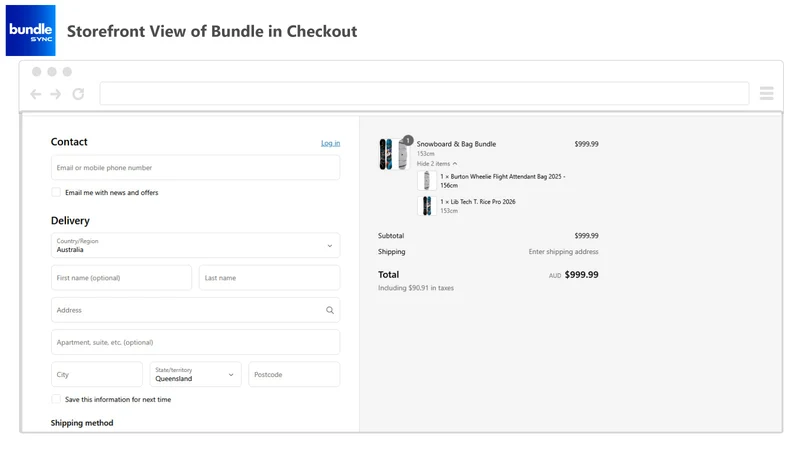The height and width of the screenshot is (450, 800).
Task: Click the Contact heading
Action: pyautogui.click(x=69, y=142)
